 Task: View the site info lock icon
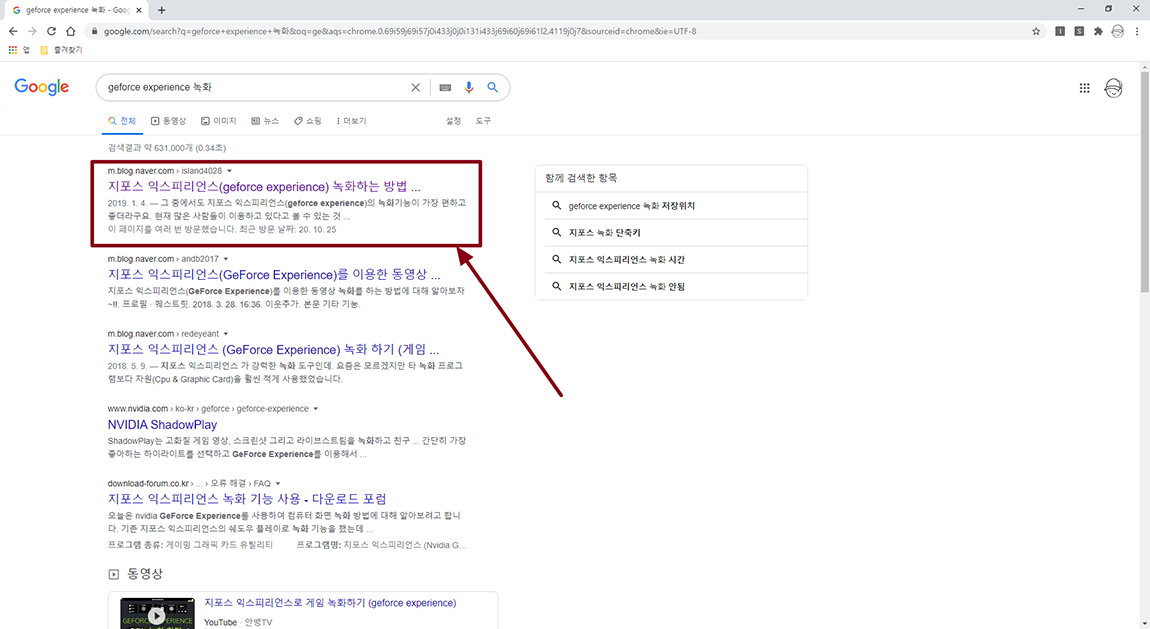click(x=94, y=32)
